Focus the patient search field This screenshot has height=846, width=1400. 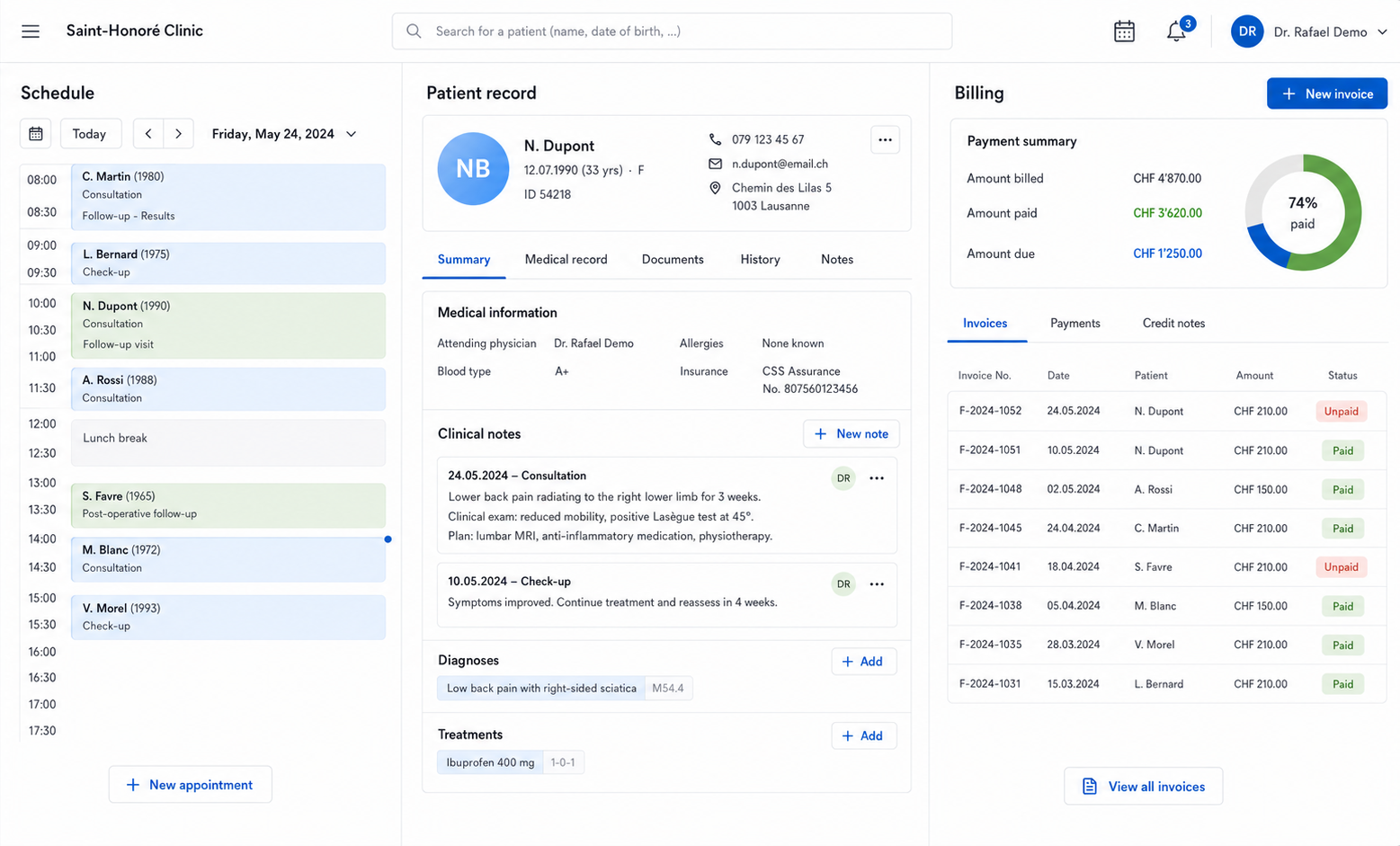coord(672,31)
